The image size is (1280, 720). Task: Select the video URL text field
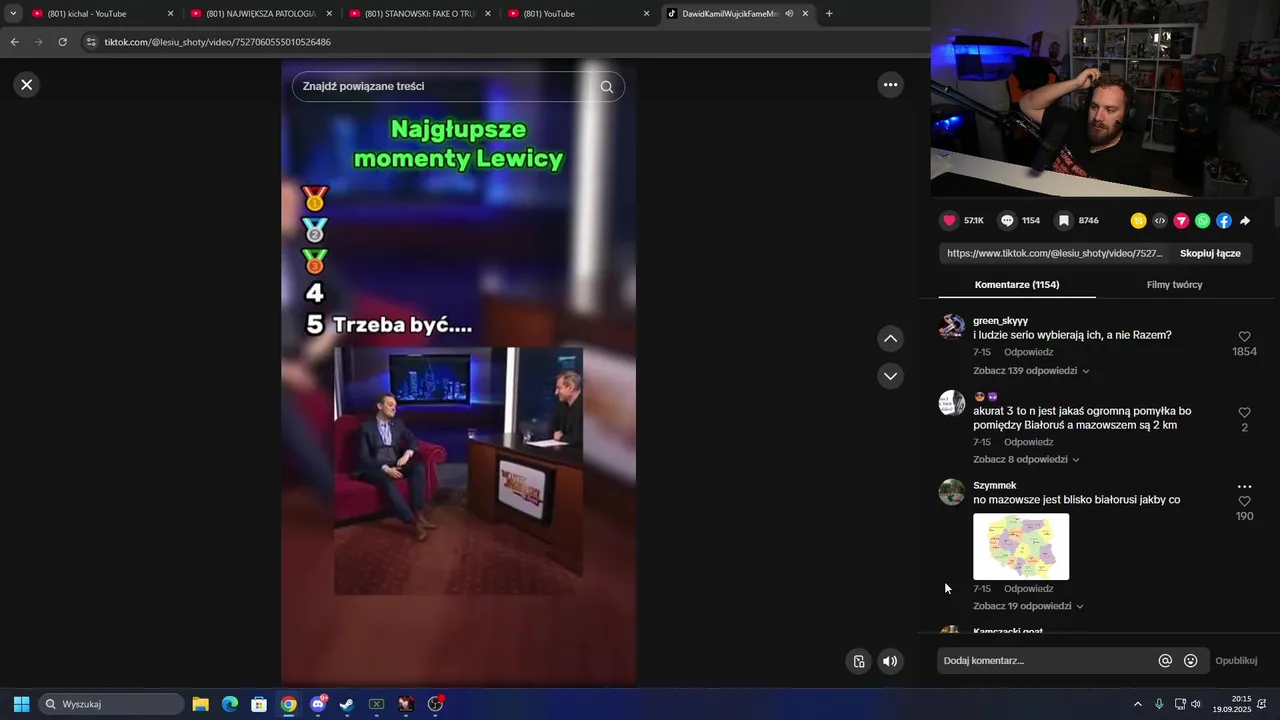(x=1054, y=254)
